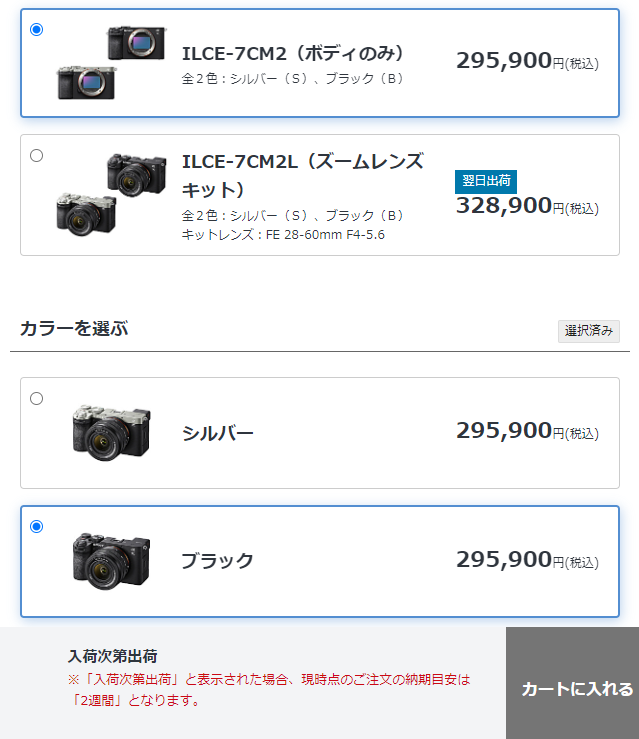Screen dimensions: 639x739
Task: Click the ILCE-7CM2L(ズームレンズキット)title
Action: coord(303,175)
